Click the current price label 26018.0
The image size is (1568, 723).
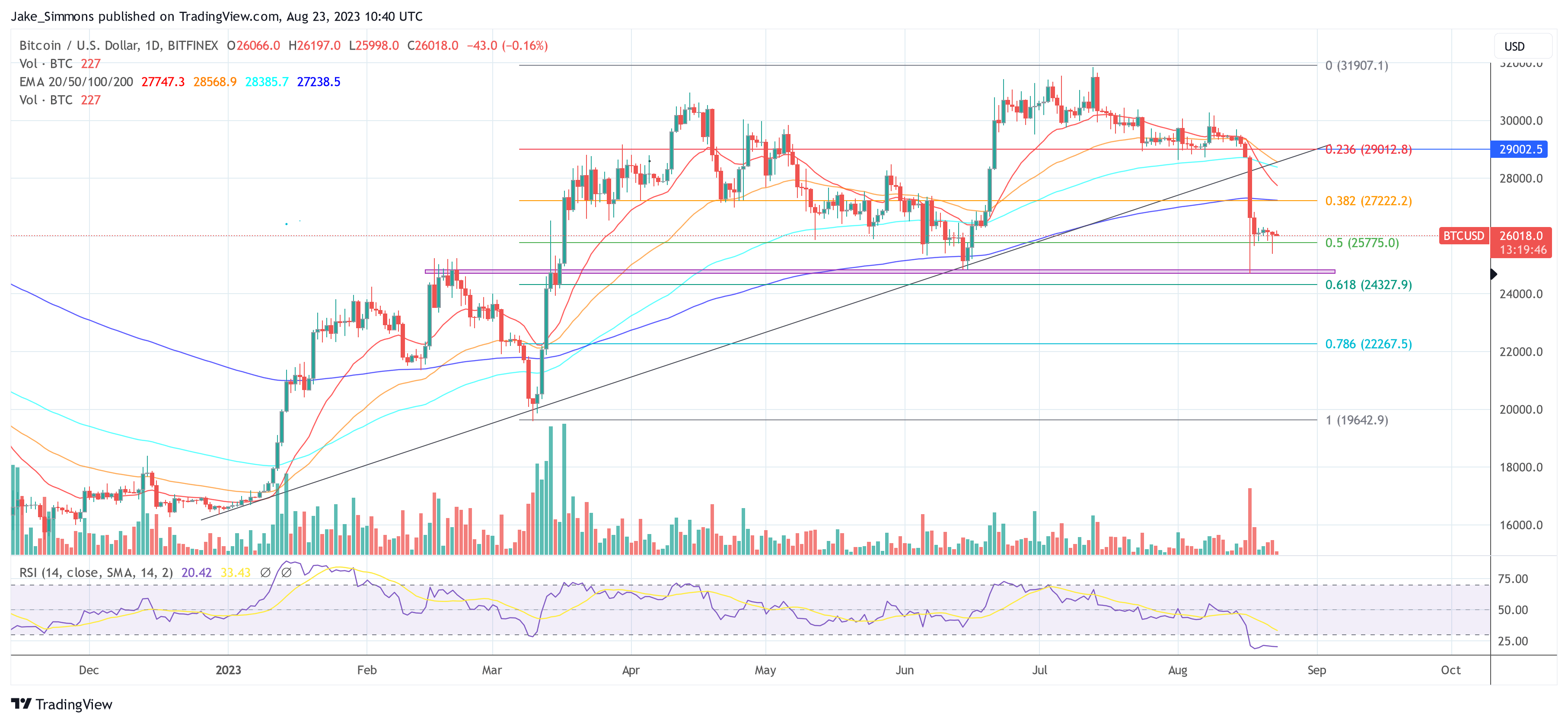click(1520, 236)
